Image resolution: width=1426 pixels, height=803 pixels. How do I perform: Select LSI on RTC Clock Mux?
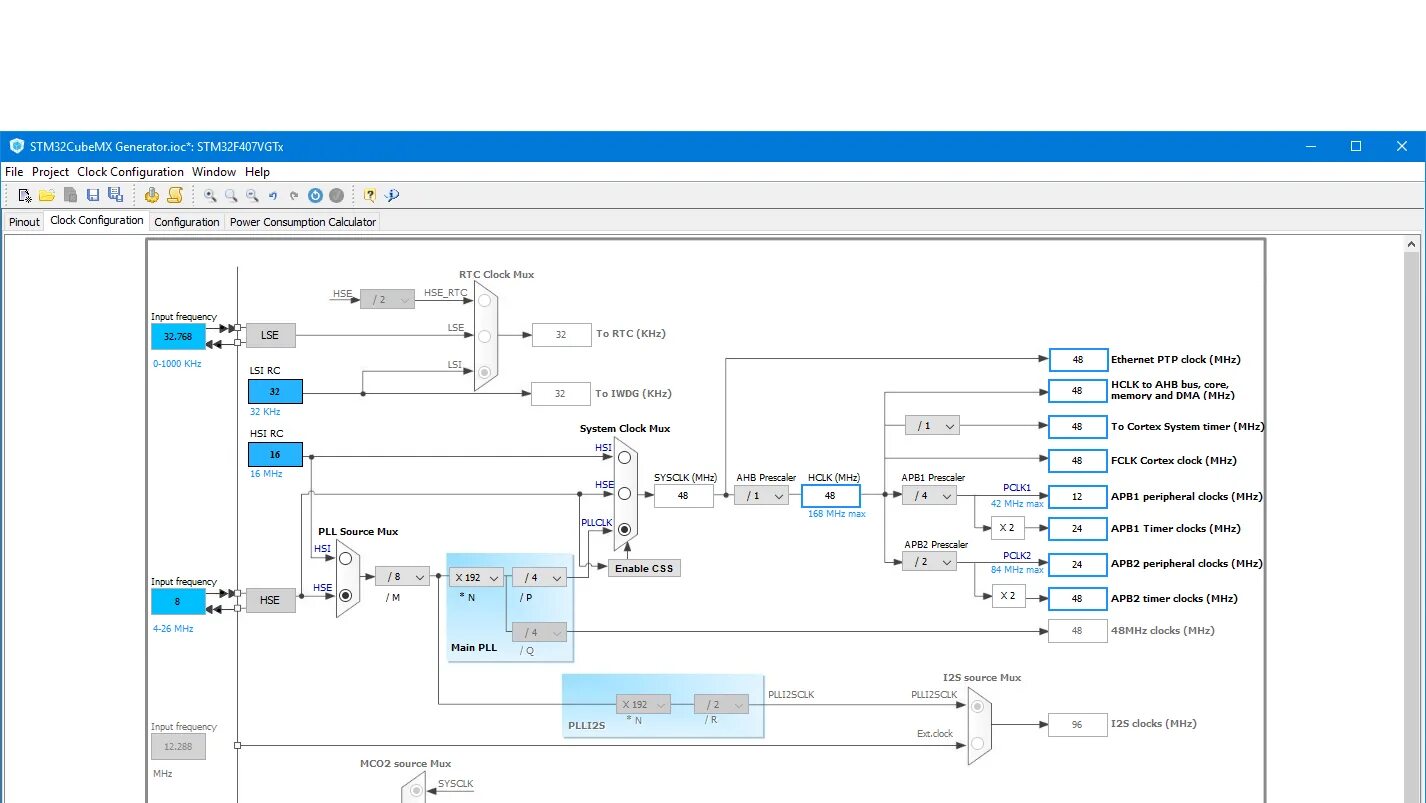pyautogui.click(x=485, y=372)
